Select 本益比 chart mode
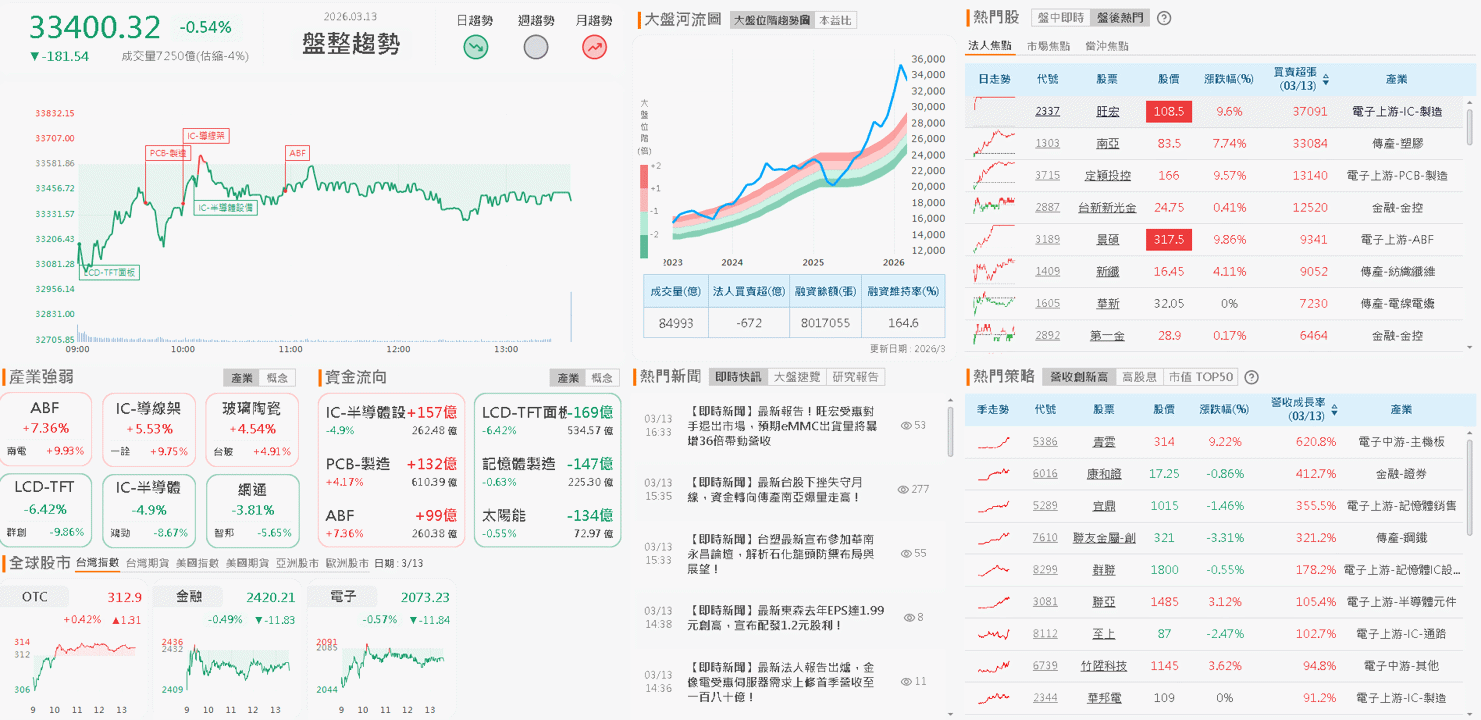The image size is (1481, 720). (835, 20)
